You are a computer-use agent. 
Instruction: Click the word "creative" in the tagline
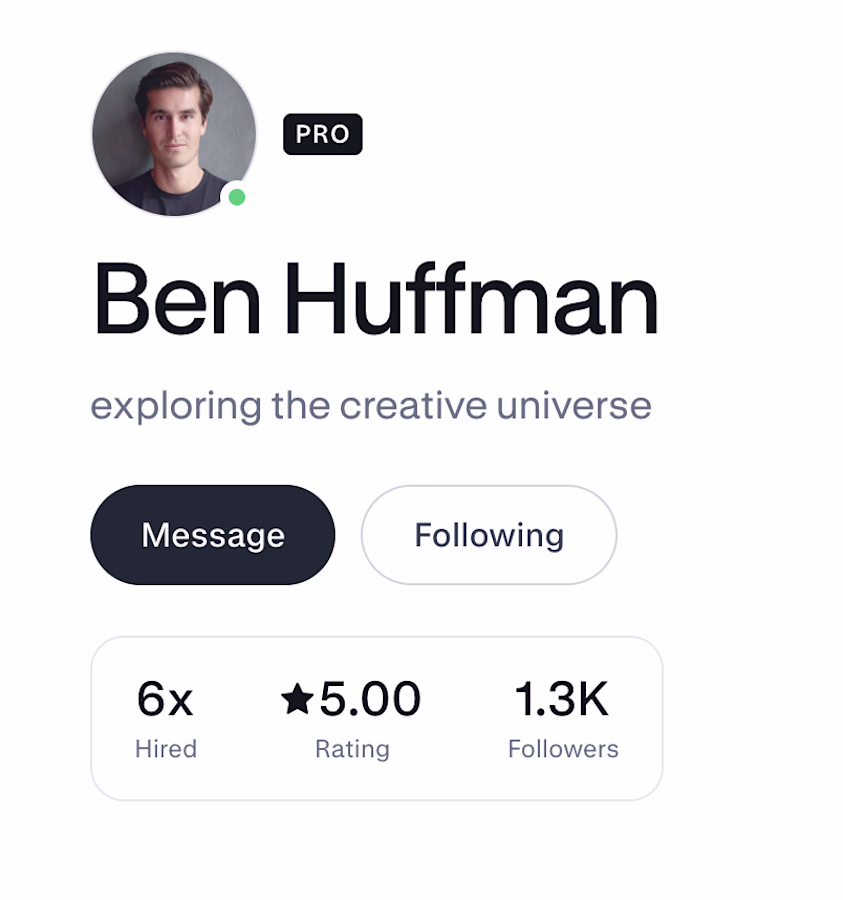coord(413,406)
